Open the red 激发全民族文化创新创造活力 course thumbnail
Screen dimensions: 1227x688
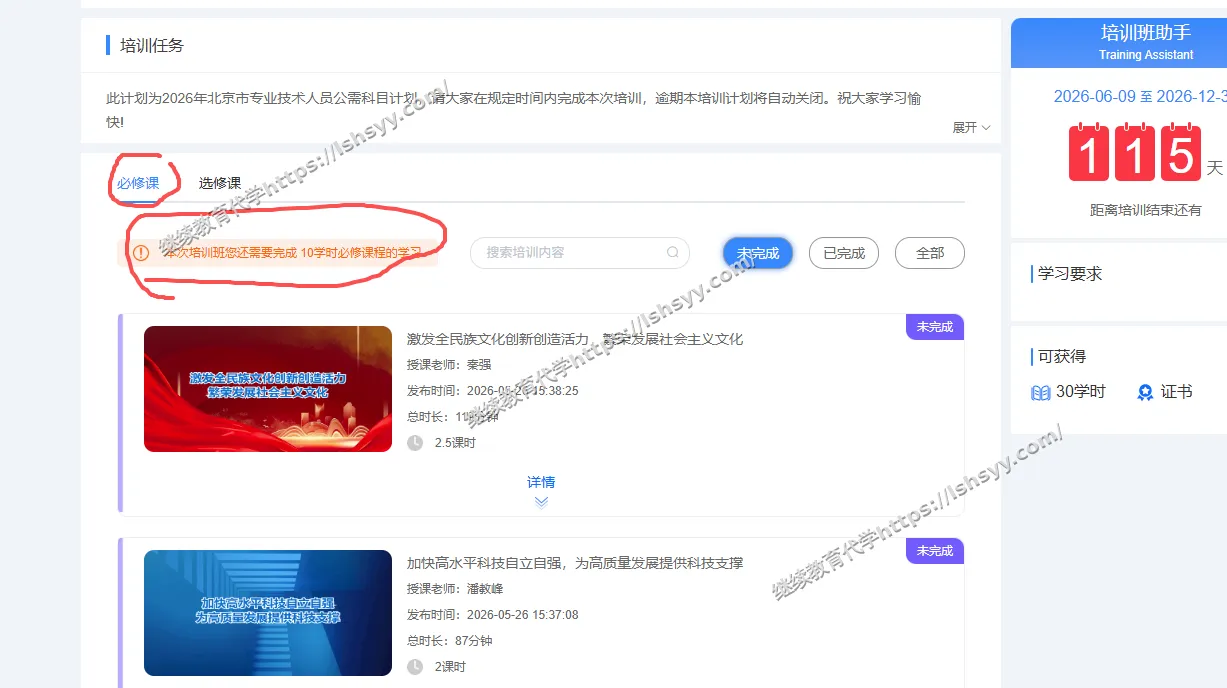(x=268, y=389)
